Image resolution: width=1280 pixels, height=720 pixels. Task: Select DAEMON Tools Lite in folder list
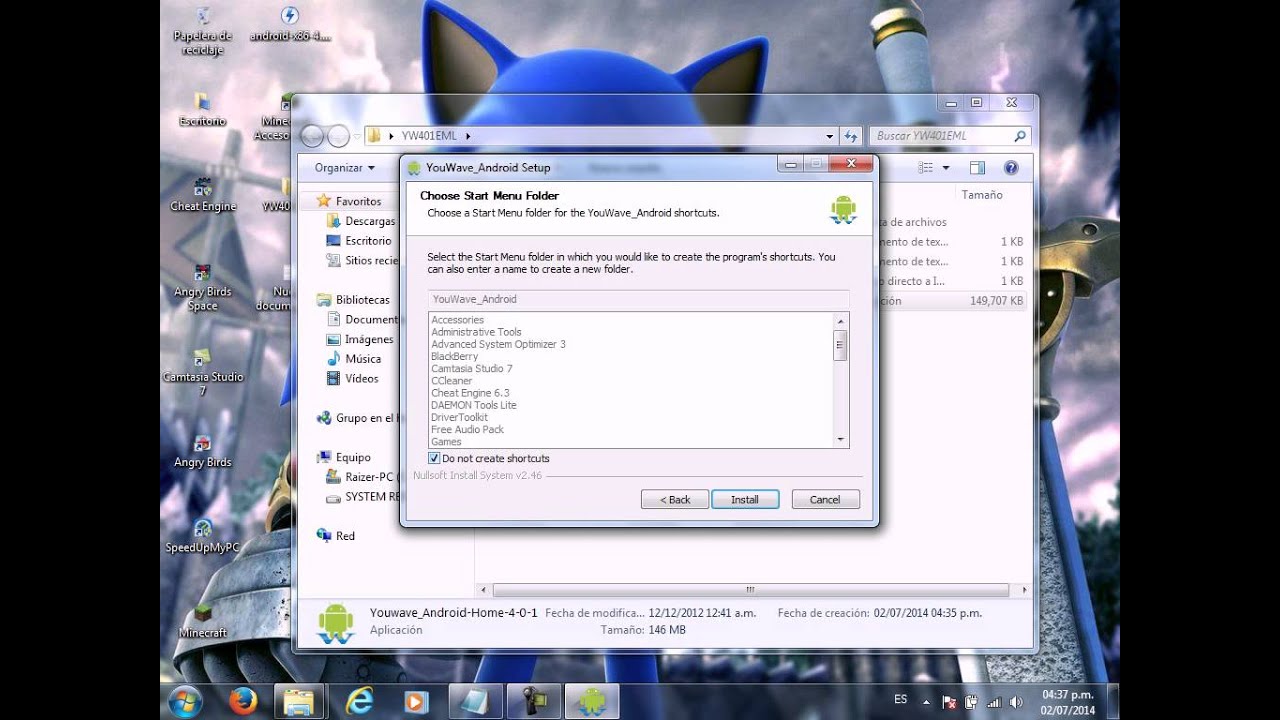[x=474, y=405]
